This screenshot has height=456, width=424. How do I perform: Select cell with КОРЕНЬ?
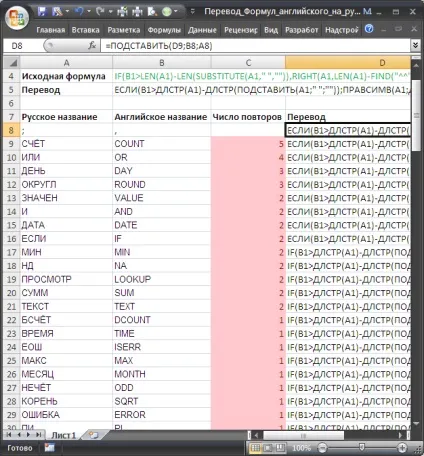(66, 401)
